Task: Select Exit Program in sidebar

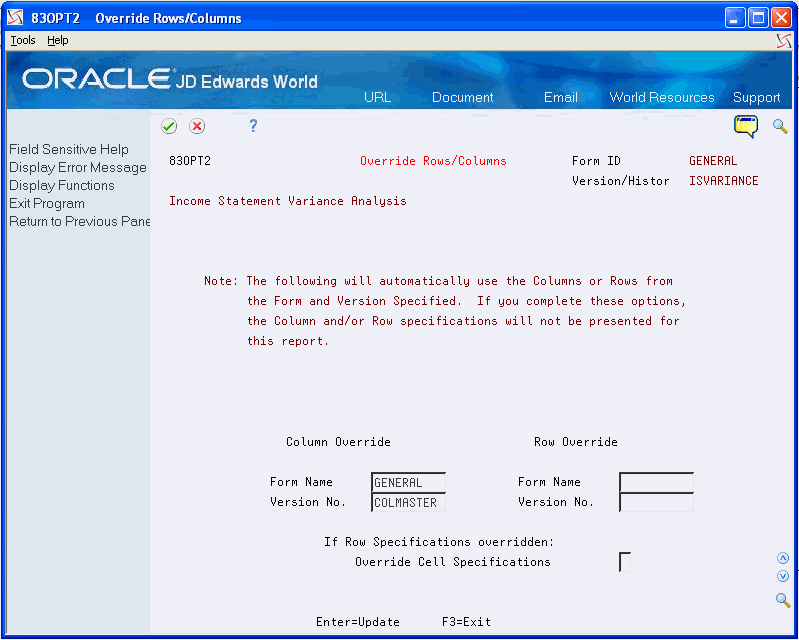Action: [x=47, y=203]
